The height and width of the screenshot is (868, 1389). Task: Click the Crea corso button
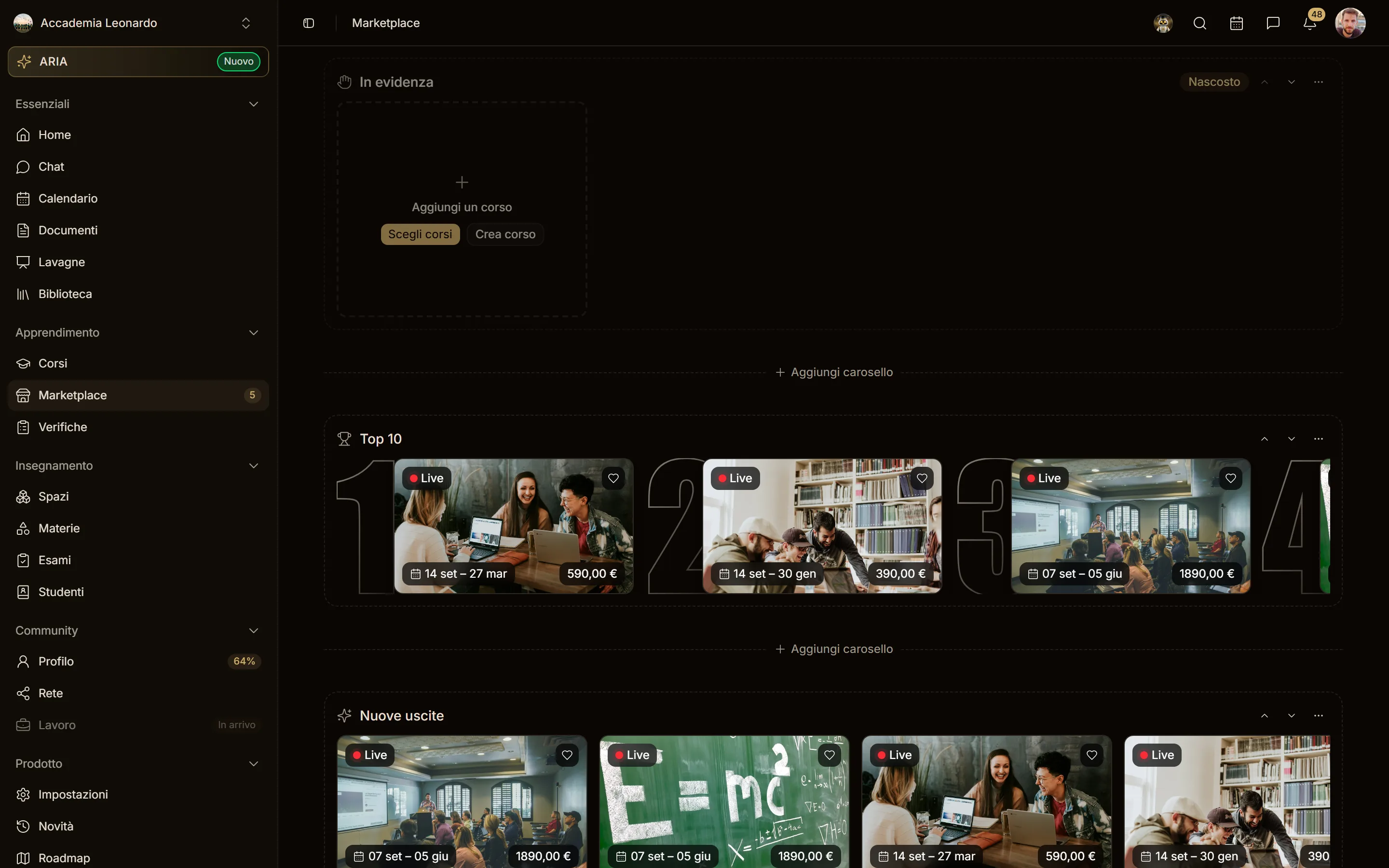[x=505, y=234]
